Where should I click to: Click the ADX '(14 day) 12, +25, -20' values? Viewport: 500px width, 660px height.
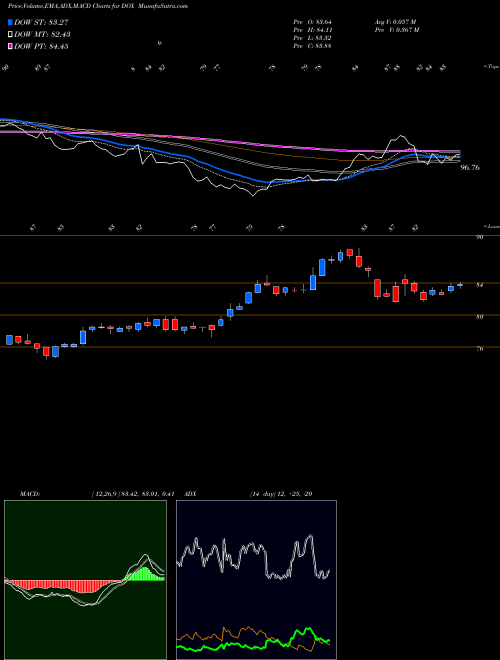[x=281, y=494]
